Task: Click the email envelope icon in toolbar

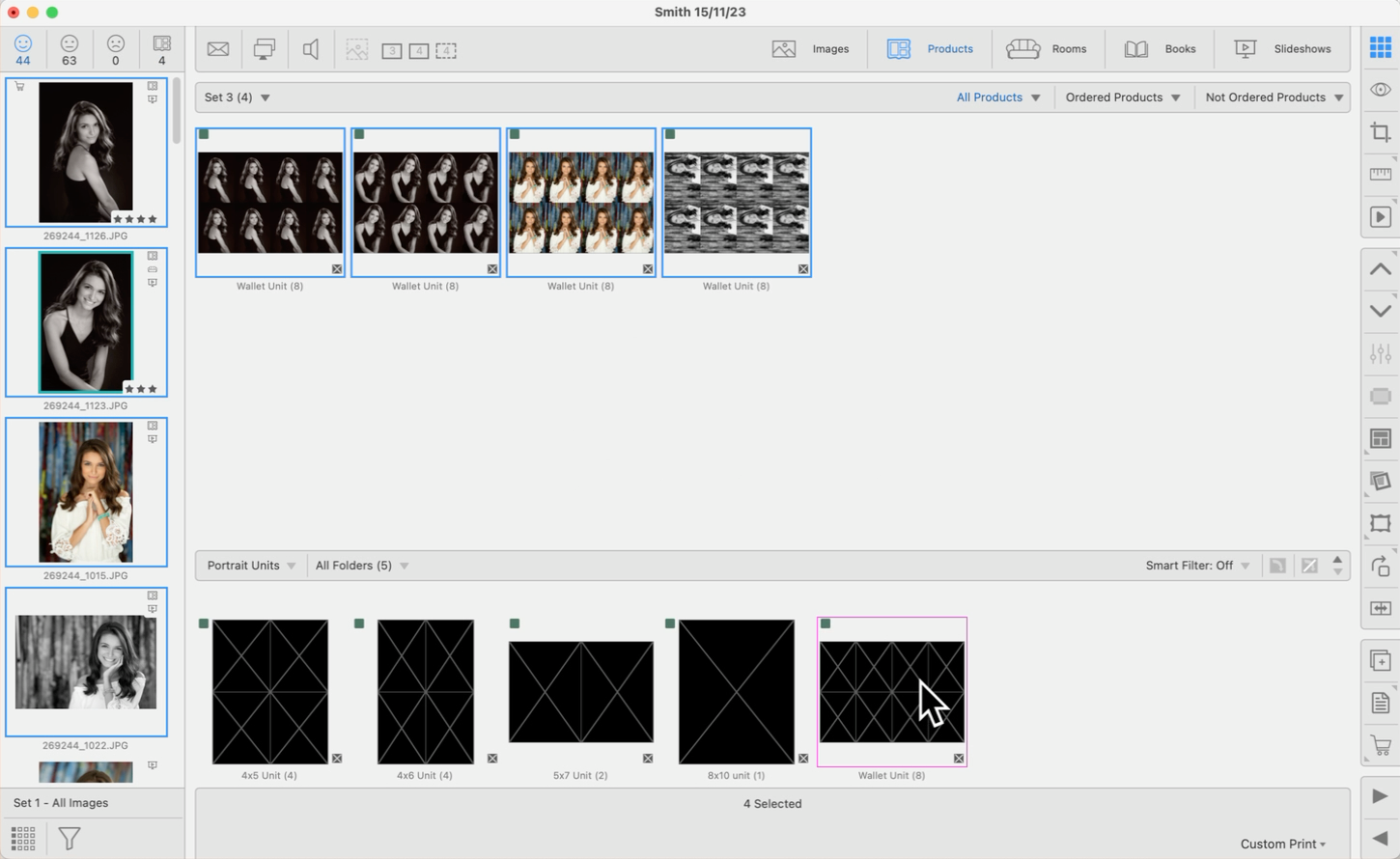Action: pyautogui.click(x=218, y=49)
